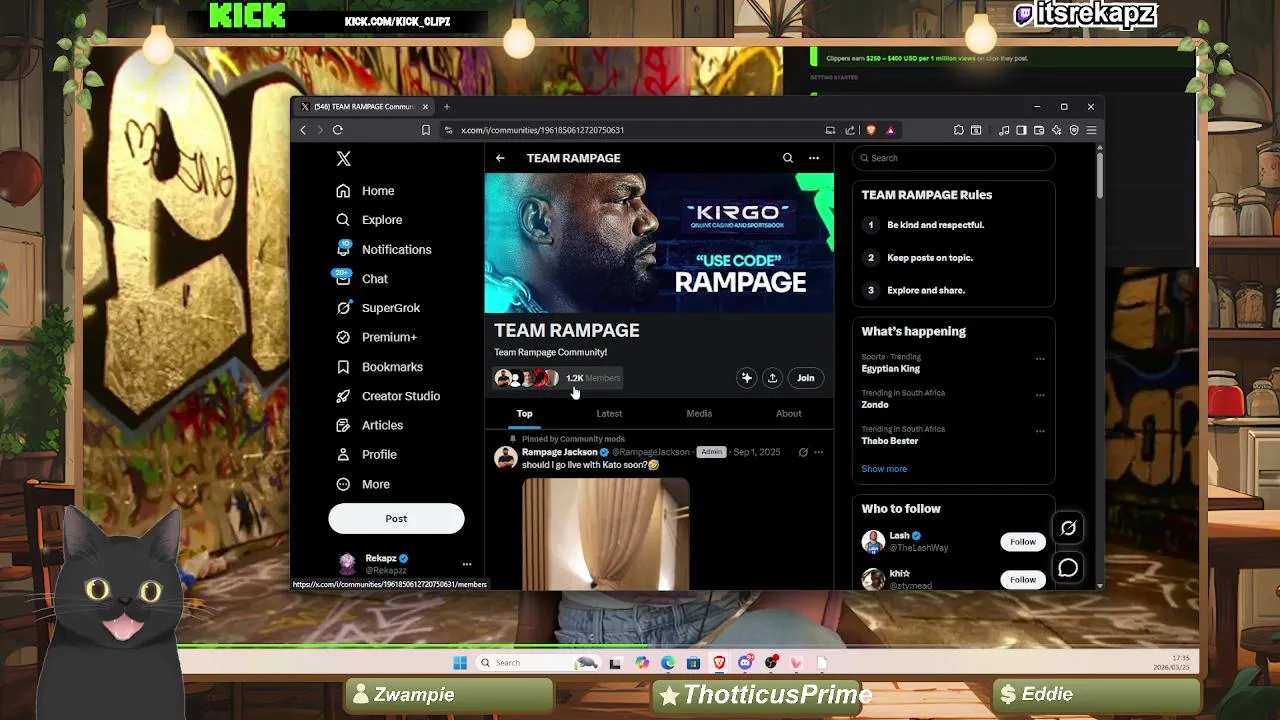Click Show more under What's happening
The image size is (1280, 720).
pyautogui.click(x=884, y=469)
